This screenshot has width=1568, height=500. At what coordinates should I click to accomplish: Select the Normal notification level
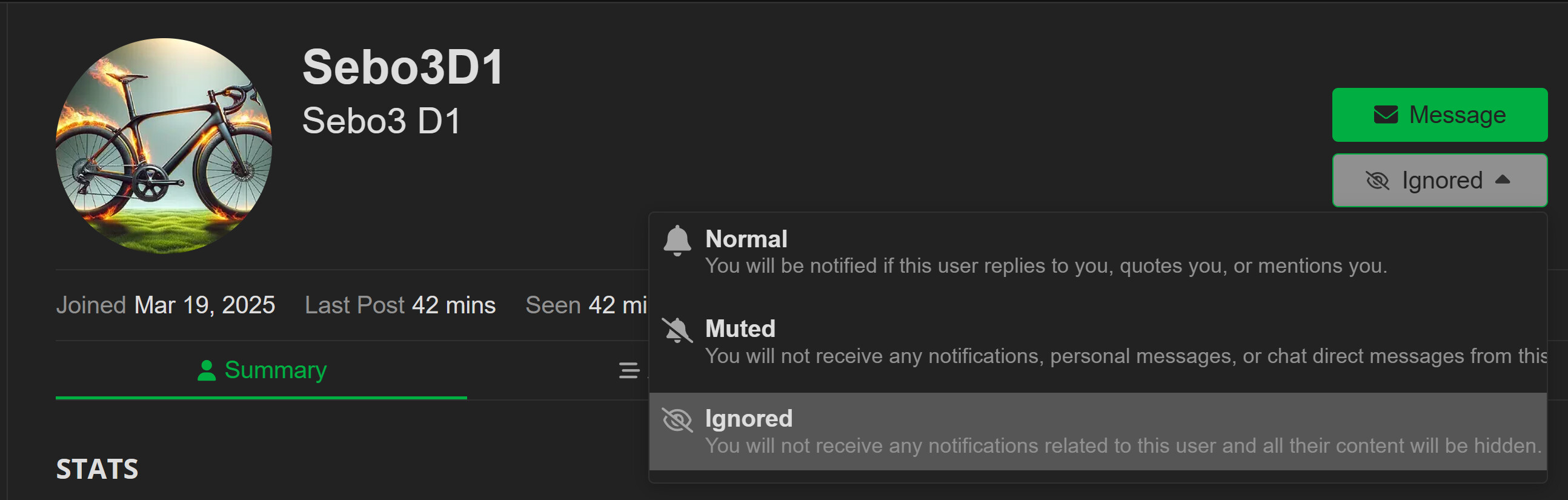click(1097, 252)
